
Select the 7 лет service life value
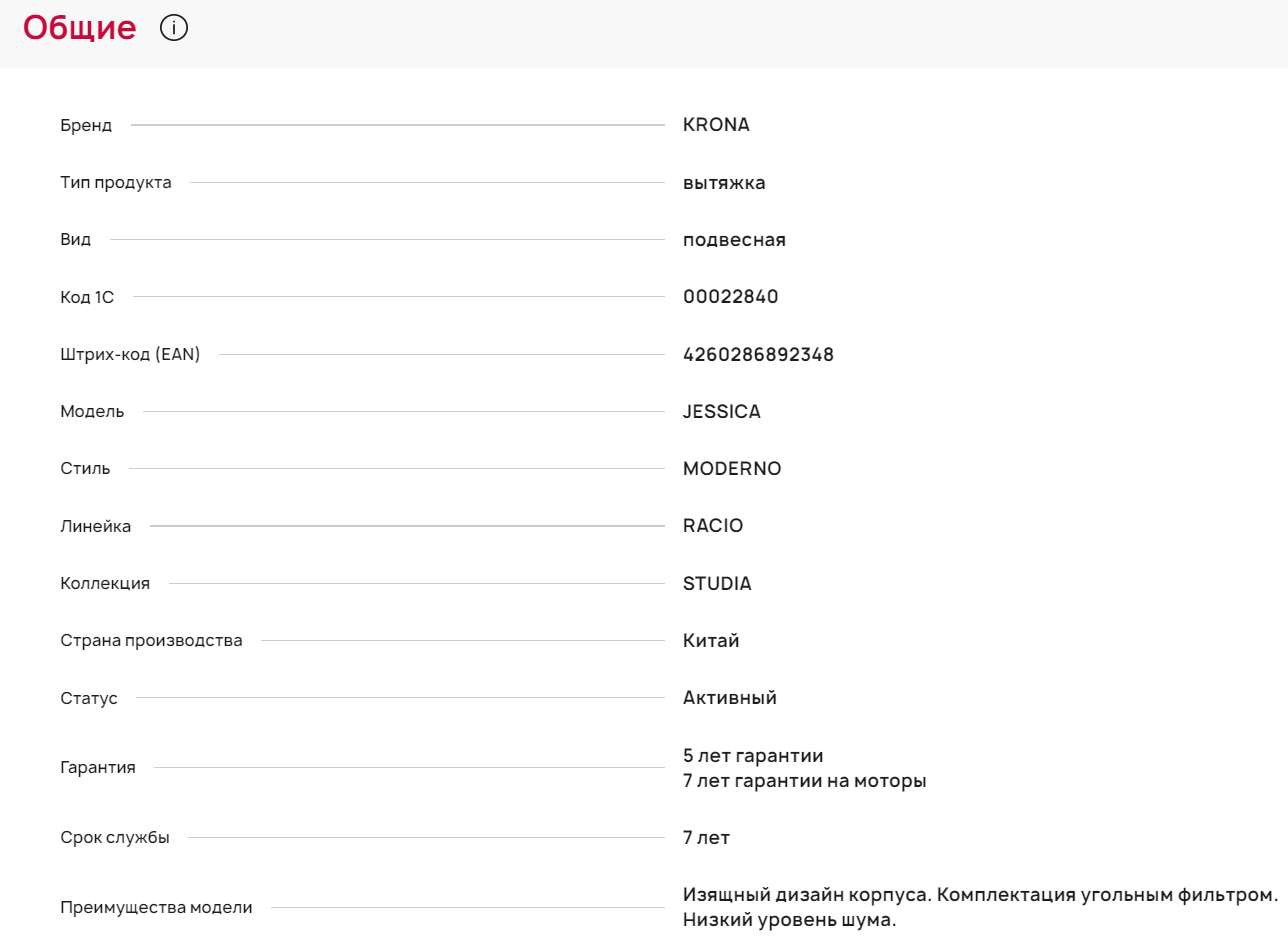pos(706,838)
